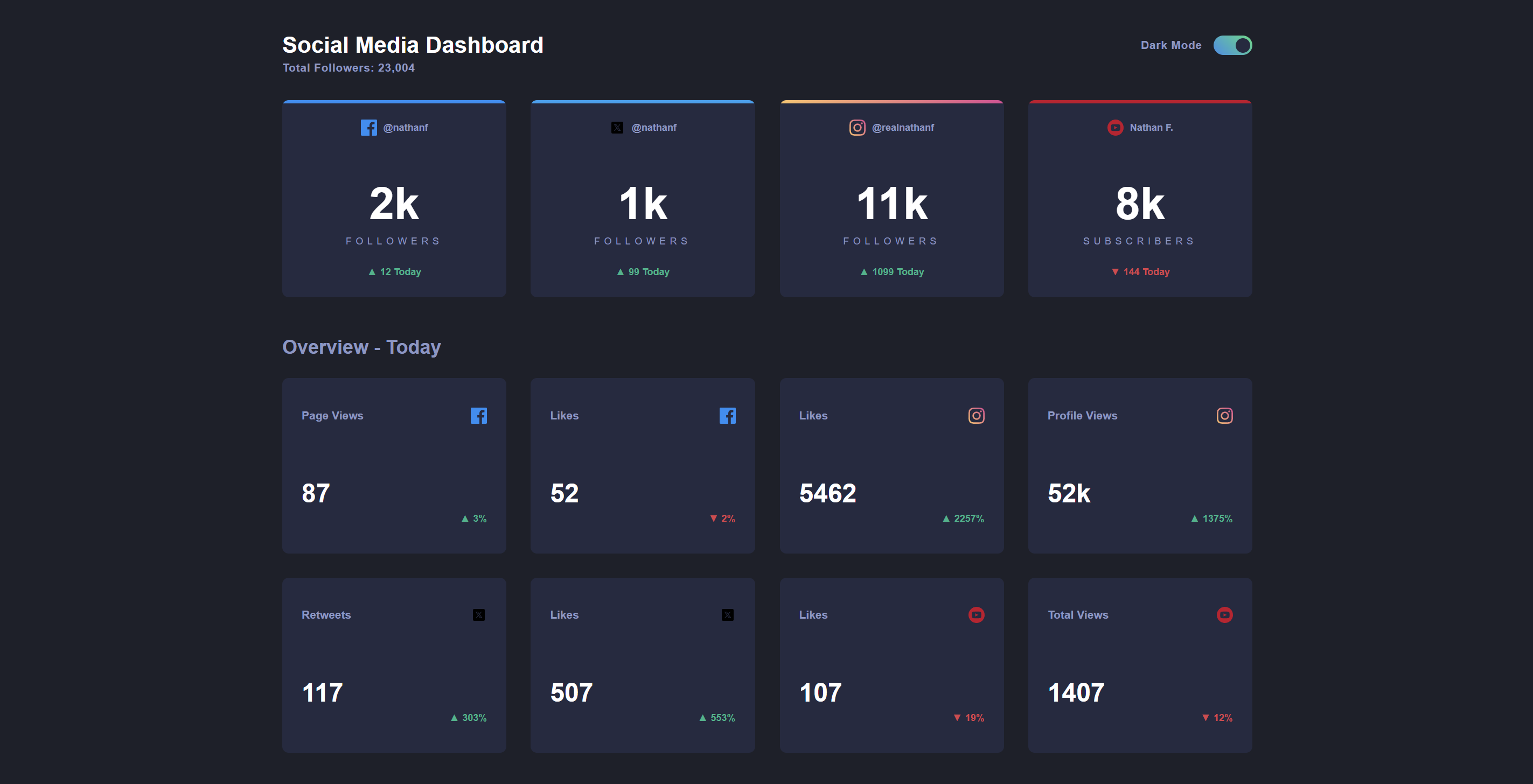Click Instagram icon in Profile Views card
Image resolution: width=1533 pixels, height=784 pixels.
click(x=1224, y=415)
